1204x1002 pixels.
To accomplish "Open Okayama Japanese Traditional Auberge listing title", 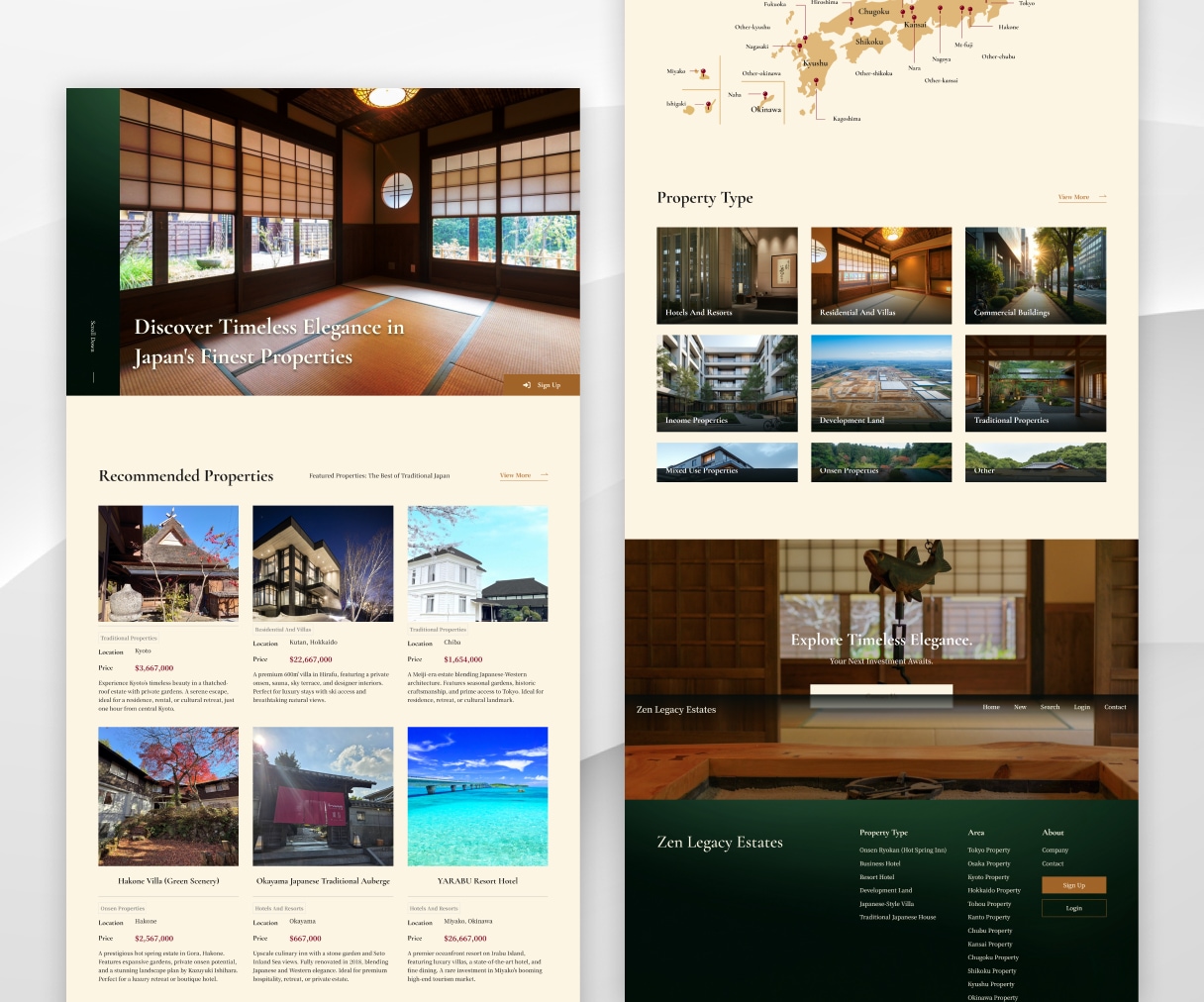I will pos(323,881).
